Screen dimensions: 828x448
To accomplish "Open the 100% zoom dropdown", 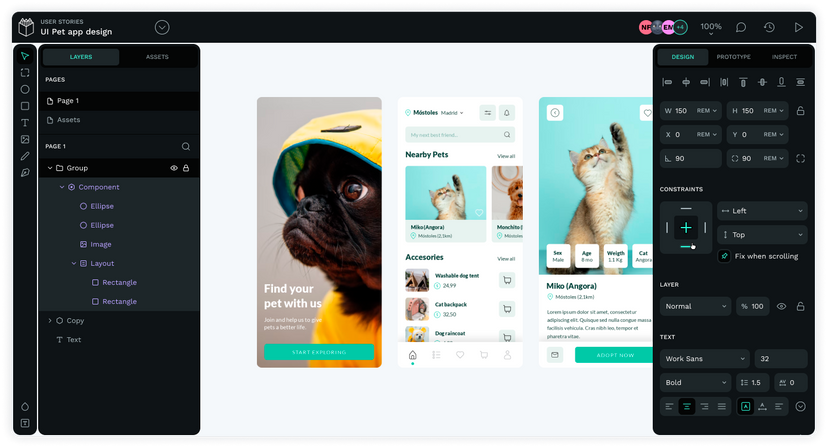I will [x=711, y=29].
